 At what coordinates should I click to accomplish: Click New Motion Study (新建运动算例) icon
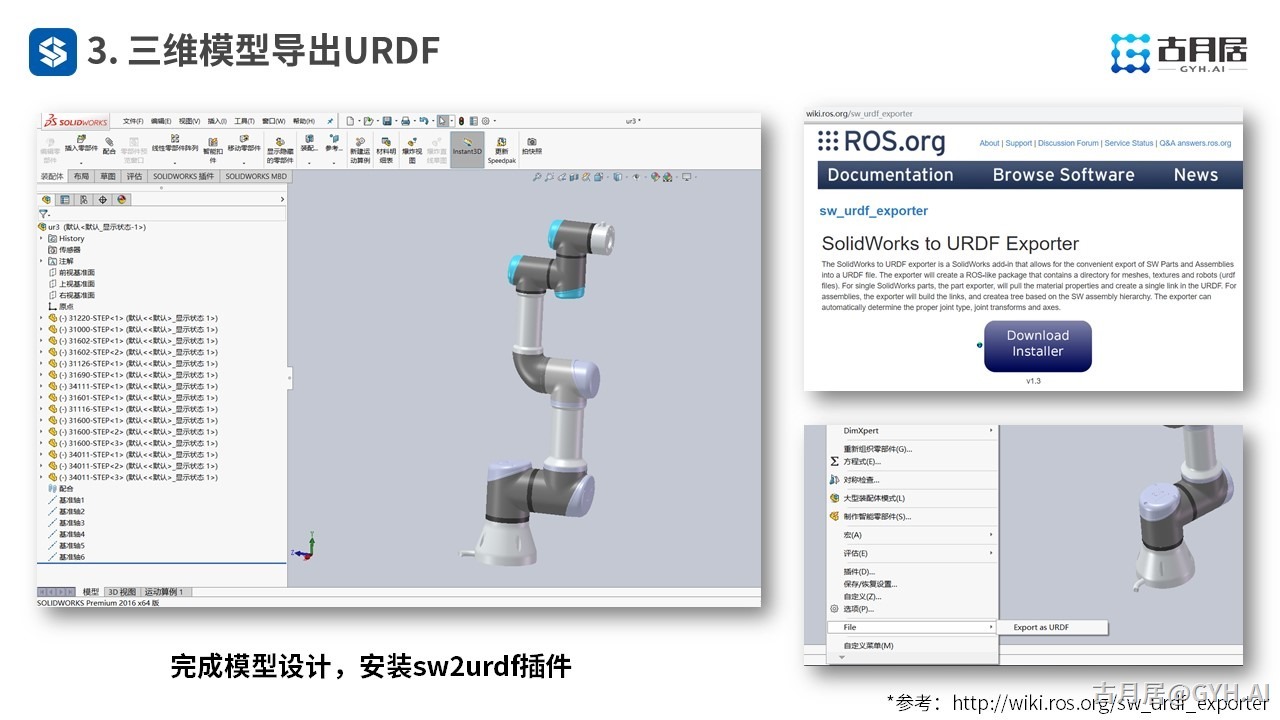(x=360, y=142)
